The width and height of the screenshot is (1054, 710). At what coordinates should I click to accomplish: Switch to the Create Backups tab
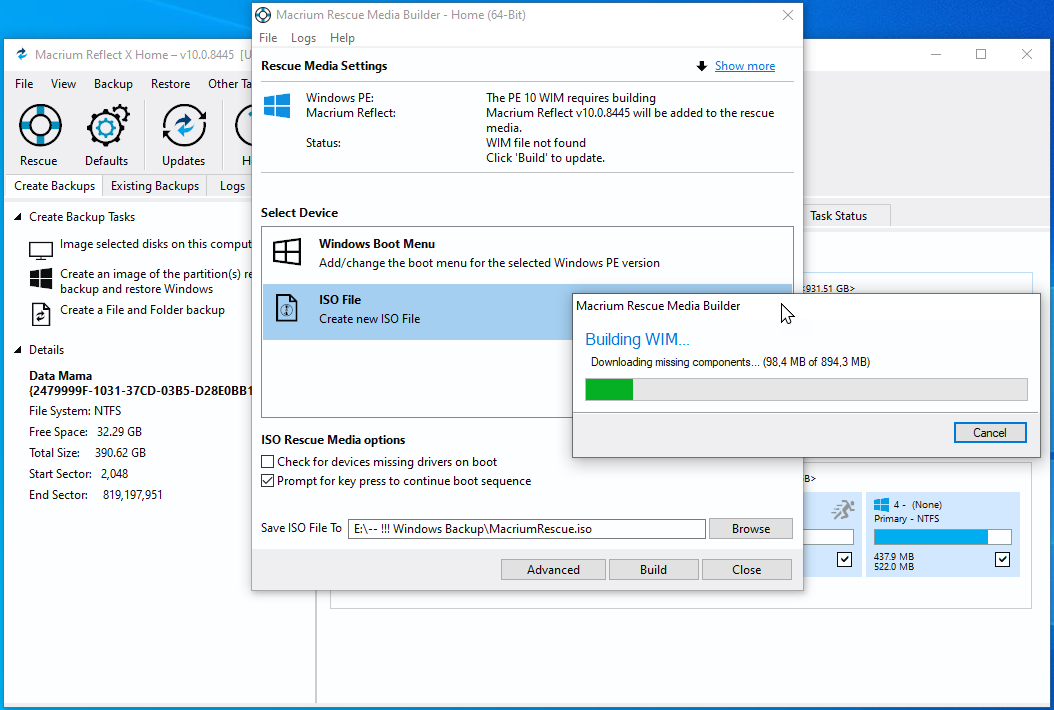pyautogui.click(x=54, y=186)
